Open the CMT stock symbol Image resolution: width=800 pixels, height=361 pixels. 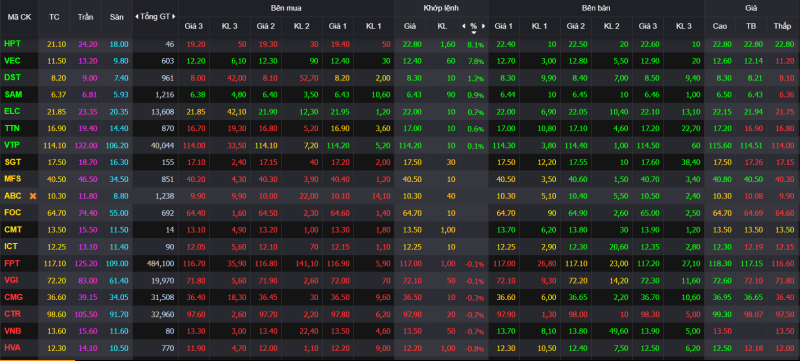pos(12,229)
